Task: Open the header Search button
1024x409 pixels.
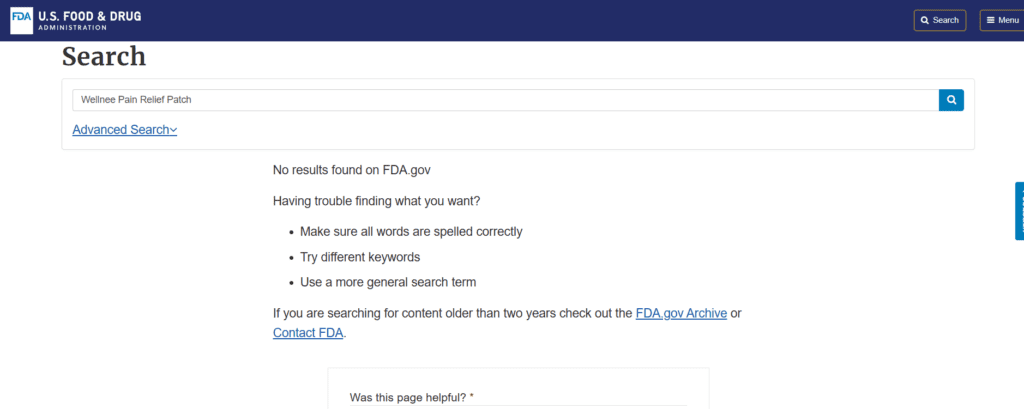Action: (940, 20)
